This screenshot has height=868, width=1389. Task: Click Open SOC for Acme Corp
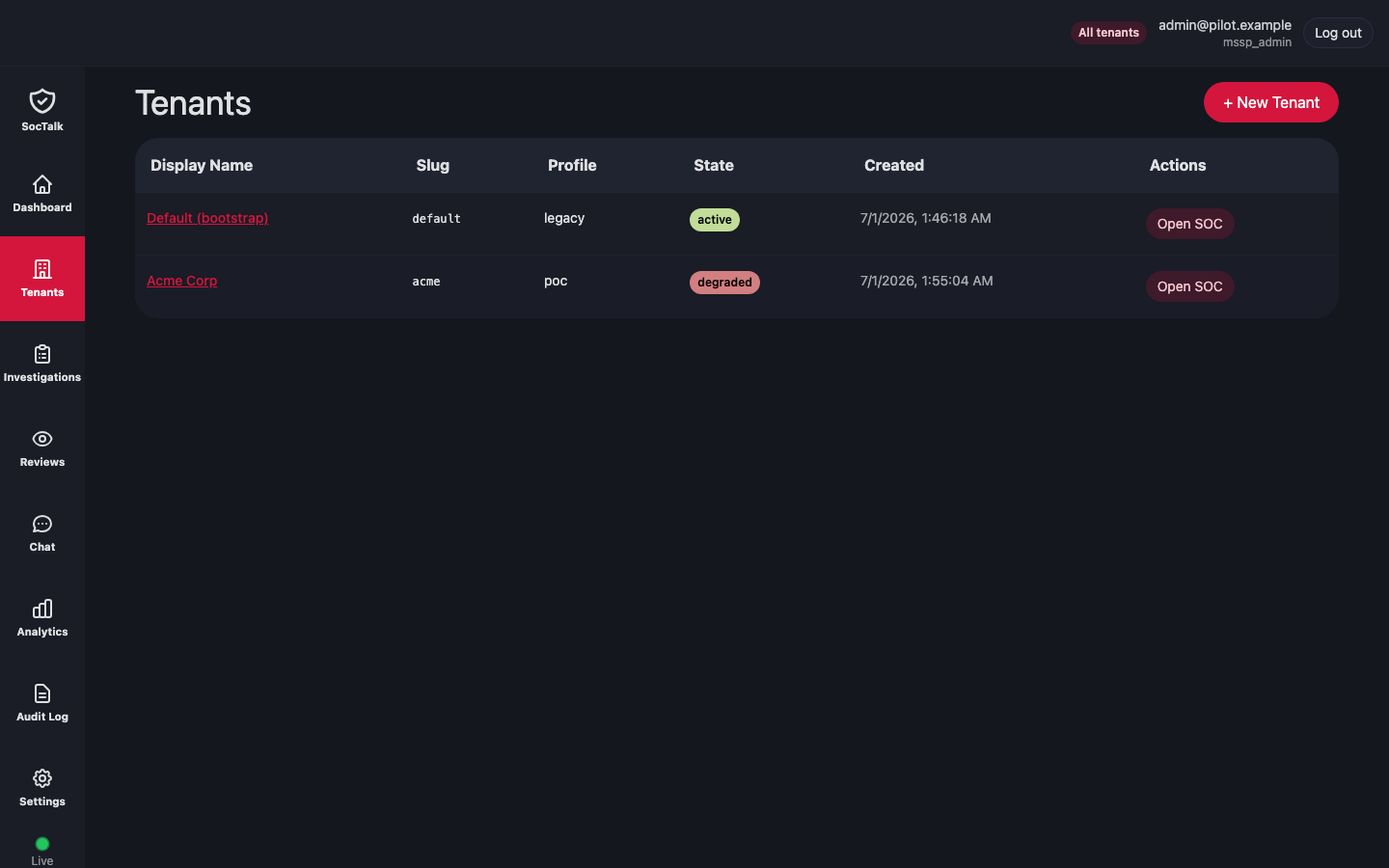pyautogui.click(x=1189, y=286)
